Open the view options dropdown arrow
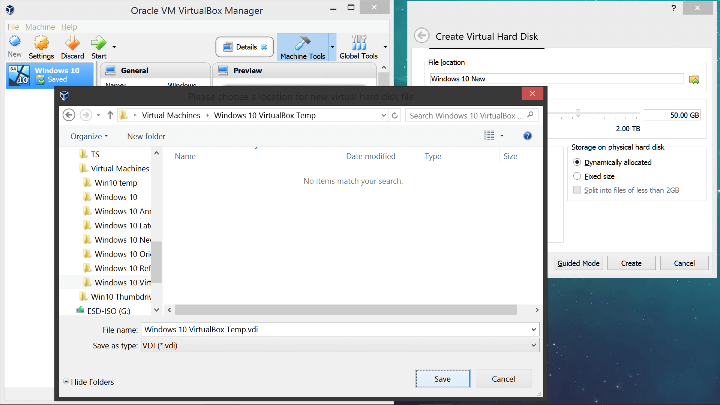The height and width of the screenshot is (405, 720). (502, 135)
